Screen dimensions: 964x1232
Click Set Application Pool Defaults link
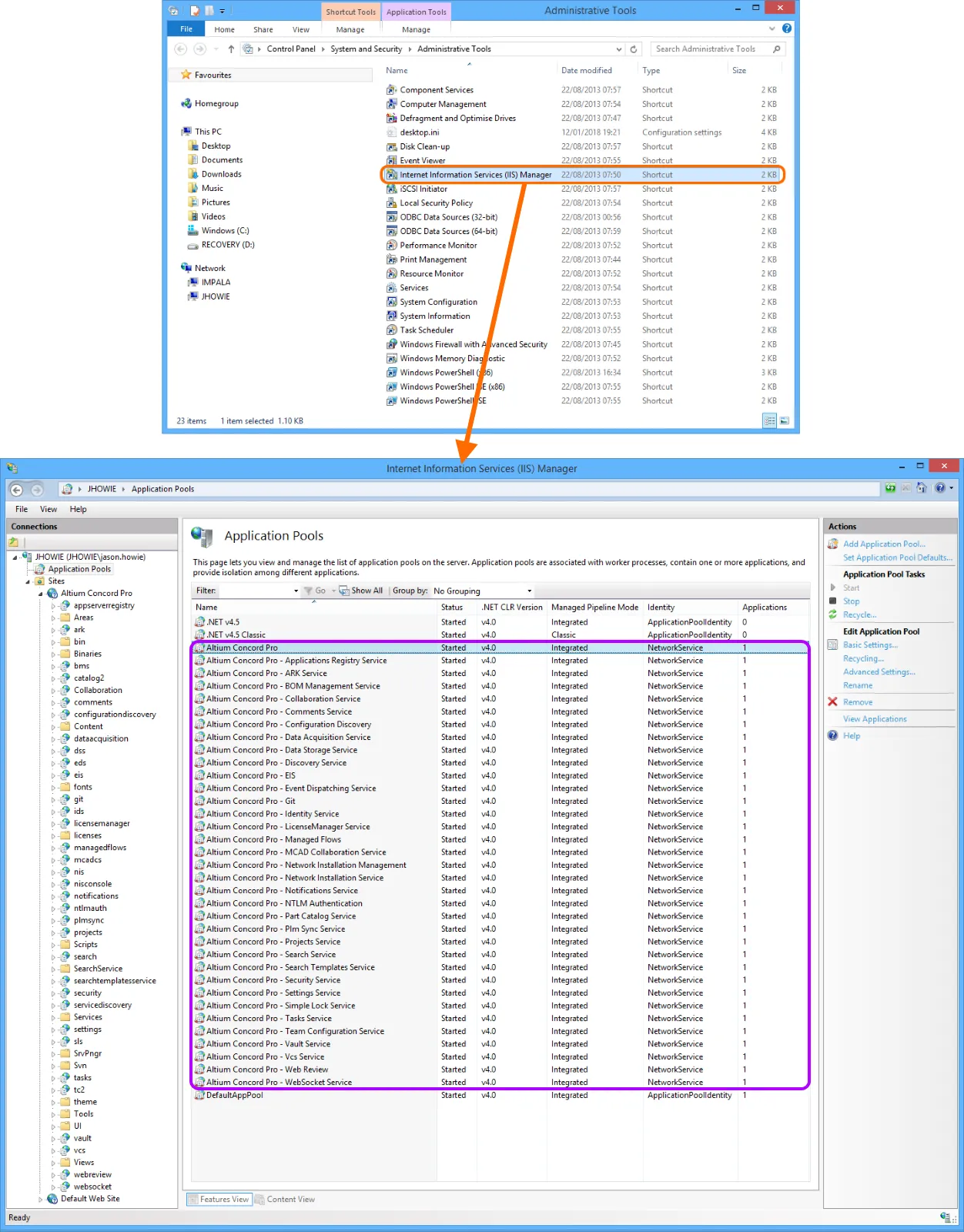(x=898, y=558)
